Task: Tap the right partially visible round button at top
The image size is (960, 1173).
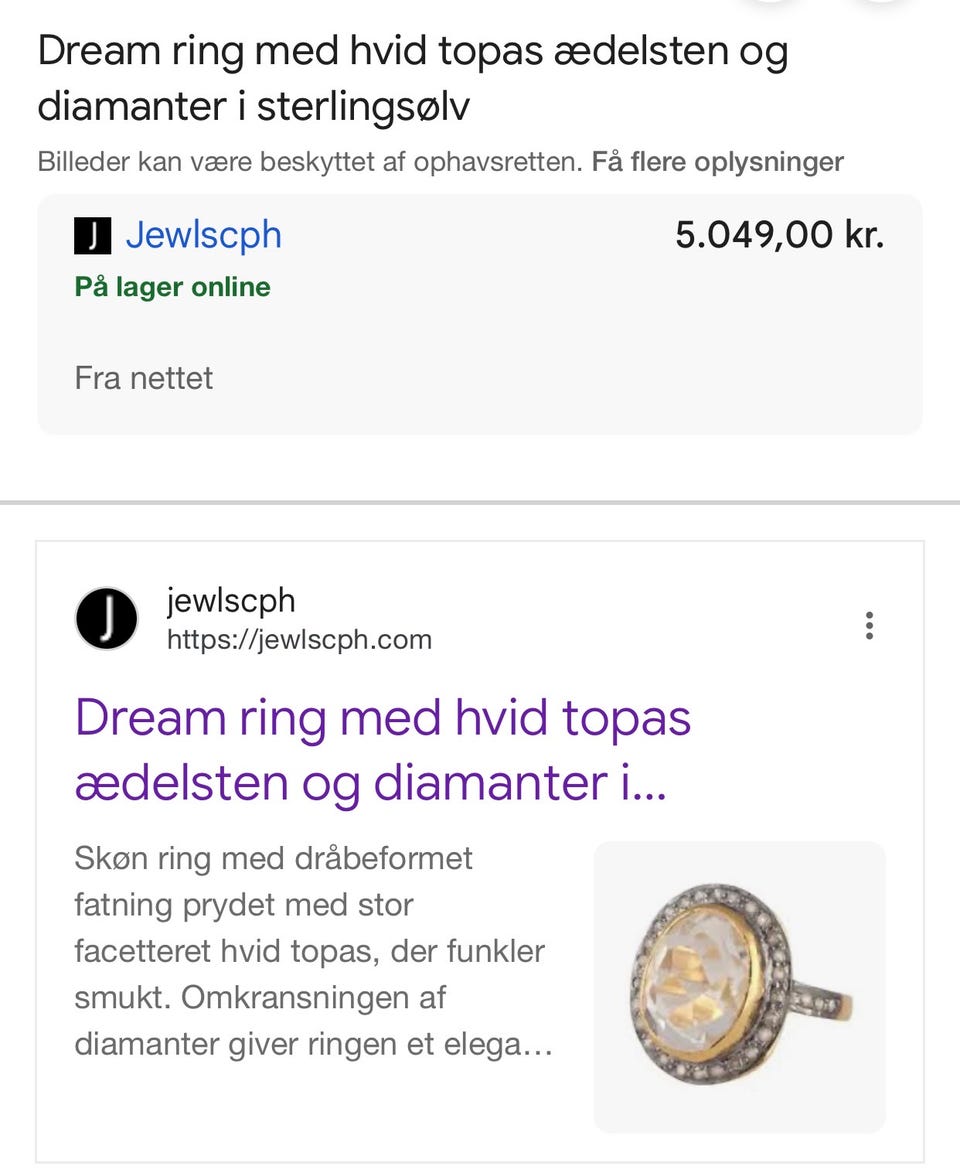Action: (x=881, y=3)
